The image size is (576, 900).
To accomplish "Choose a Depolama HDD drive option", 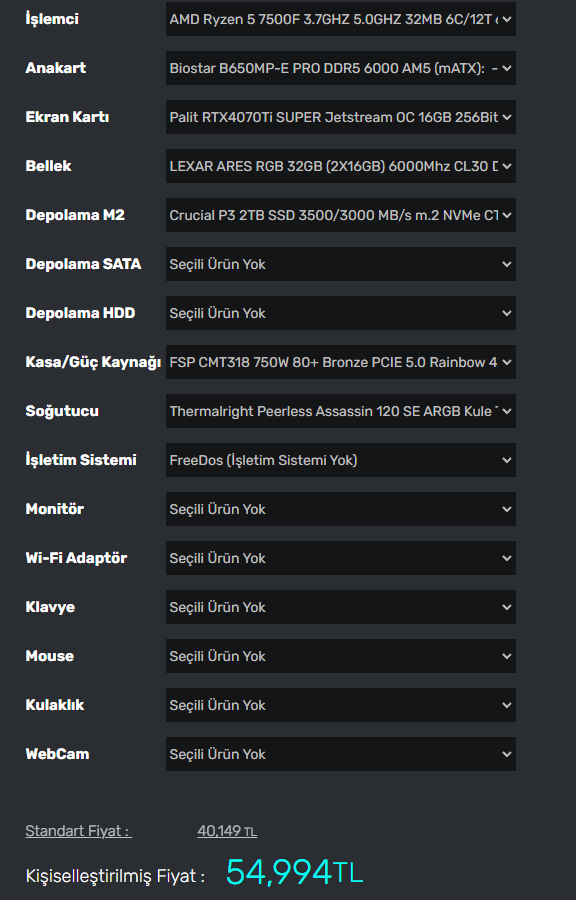I will tap(341, 313).
